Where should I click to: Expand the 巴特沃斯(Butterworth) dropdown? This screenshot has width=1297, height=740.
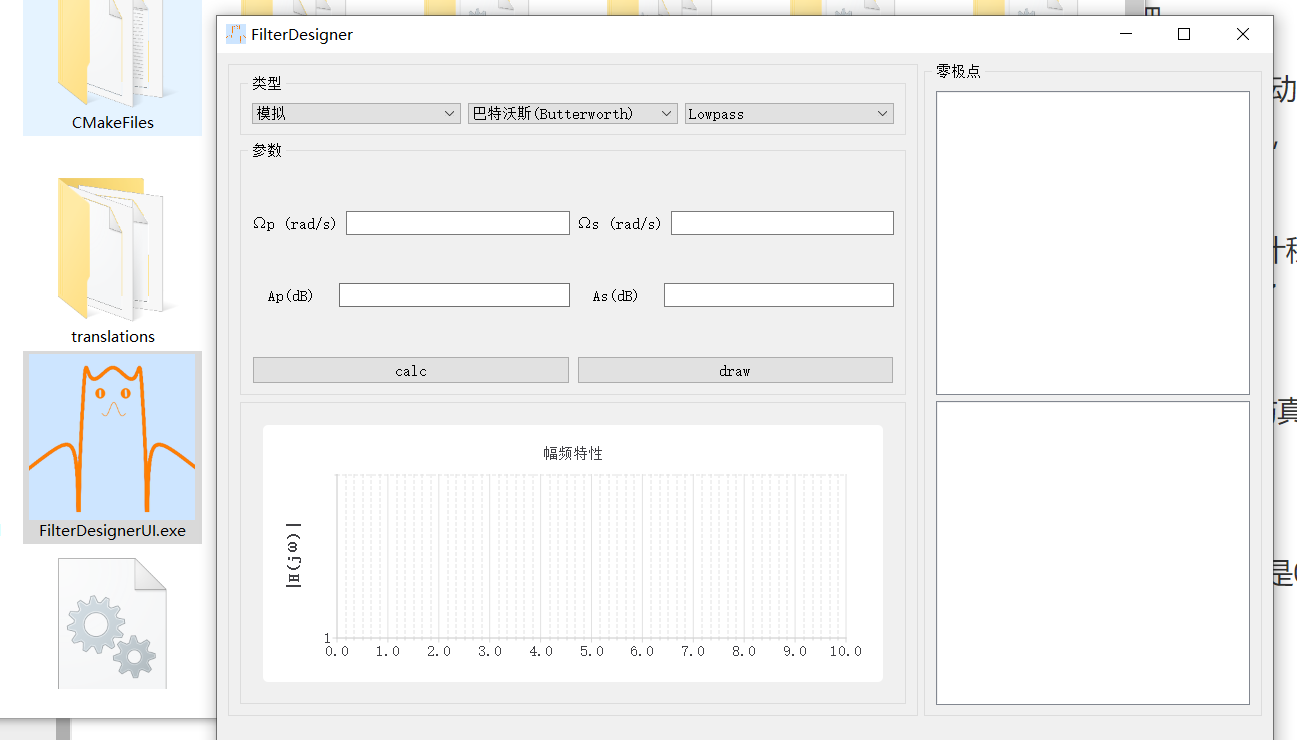click(573, 114)
